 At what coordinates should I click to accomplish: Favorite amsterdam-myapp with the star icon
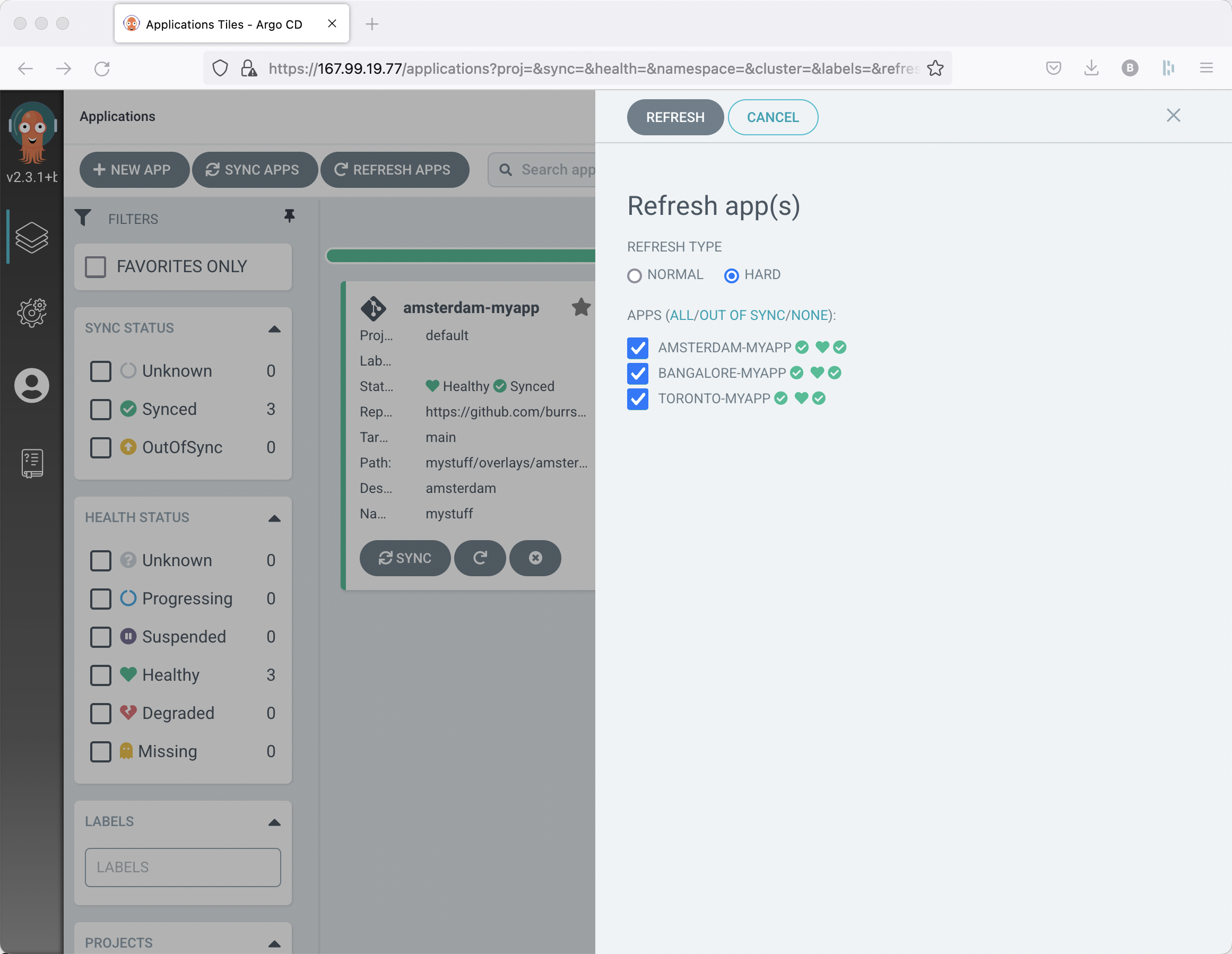pyautogui.click(x=580, y=307)
